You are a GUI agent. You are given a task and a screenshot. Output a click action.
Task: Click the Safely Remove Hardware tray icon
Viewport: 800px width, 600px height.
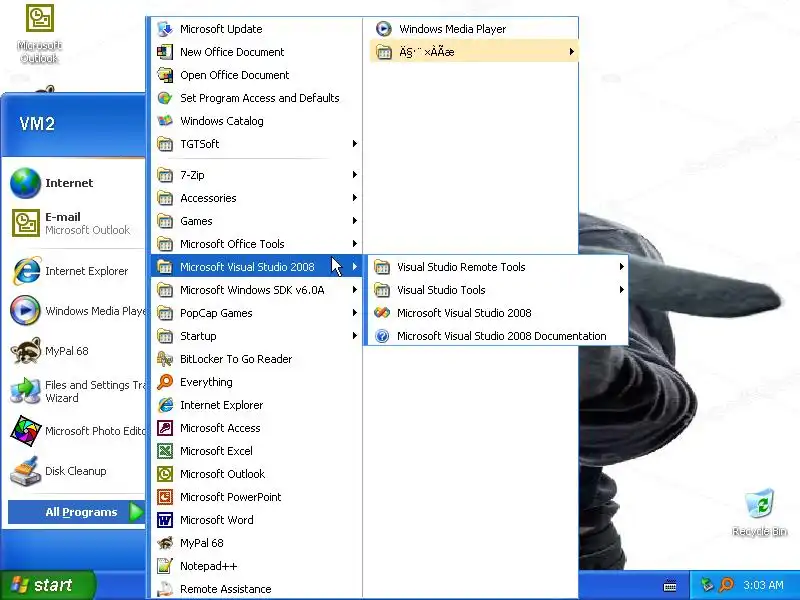(707, 585)
